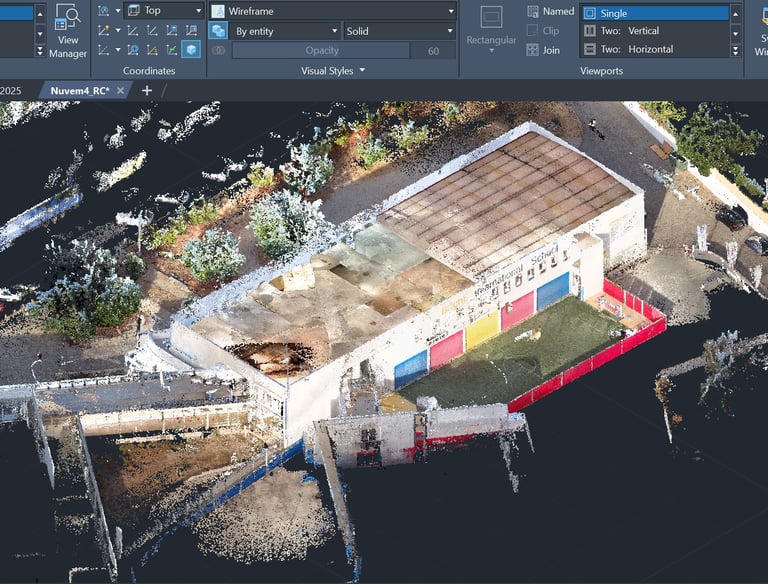Select Two: Vertical viewport configuration

click(x=629, y=31)
